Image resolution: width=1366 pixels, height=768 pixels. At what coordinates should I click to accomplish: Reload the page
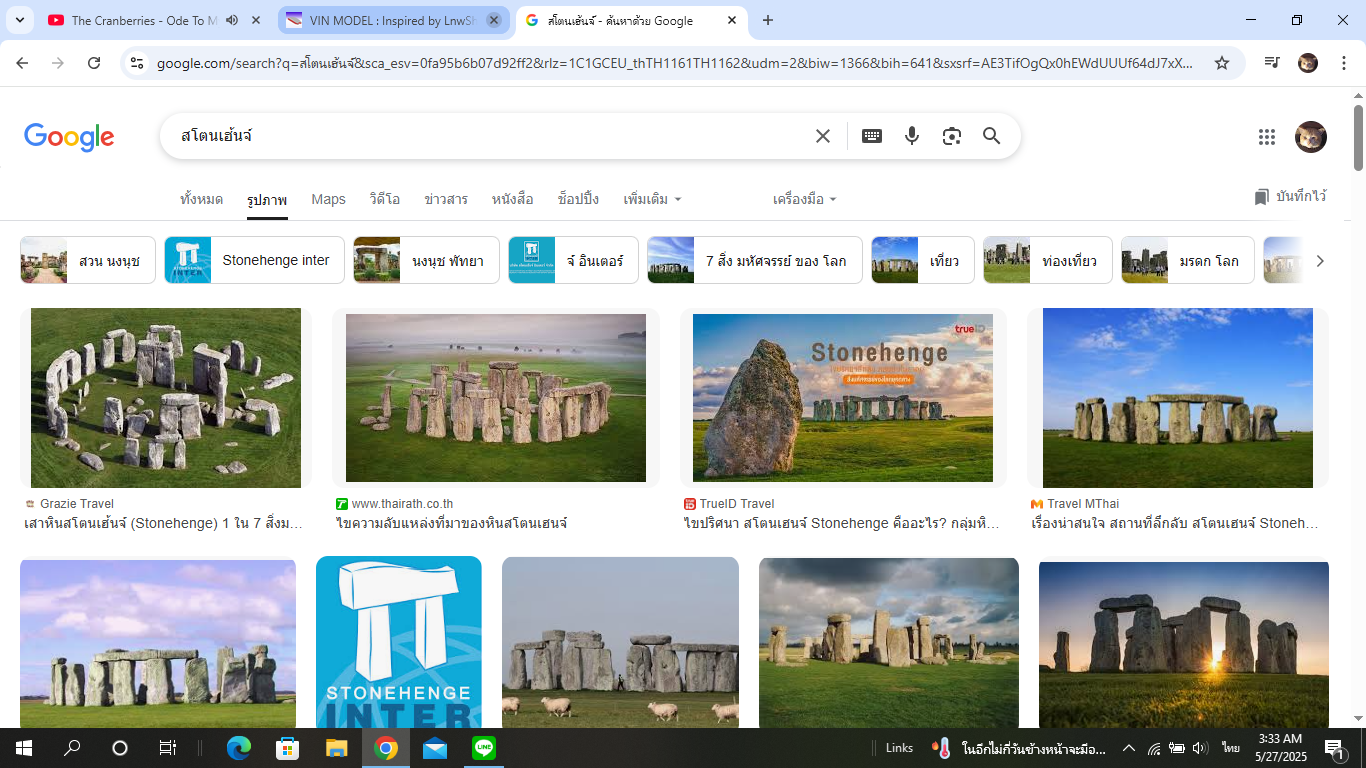pos(94,63)
